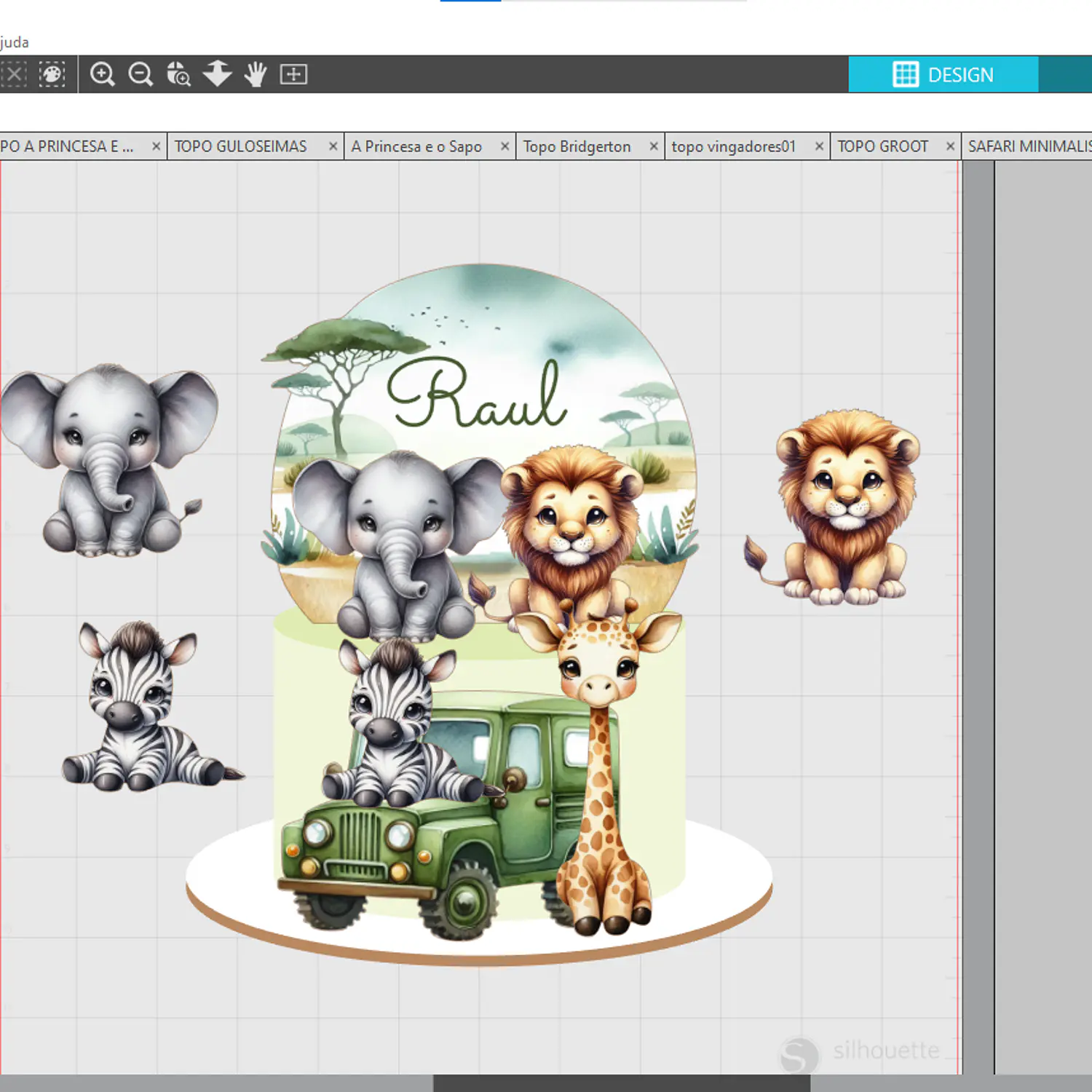
Task: Select the standalone elephant image
Action: [109, 461]
